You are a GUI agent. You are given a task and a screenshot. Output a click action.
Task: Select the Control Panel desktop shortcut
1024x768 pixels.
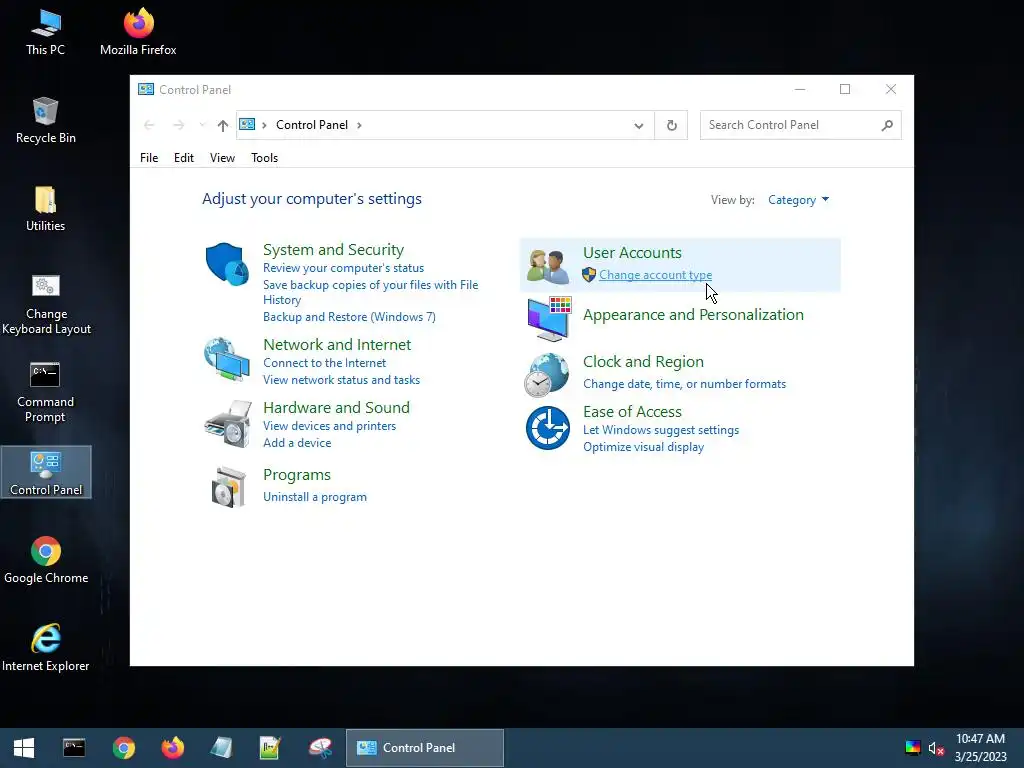click(46, 472)
